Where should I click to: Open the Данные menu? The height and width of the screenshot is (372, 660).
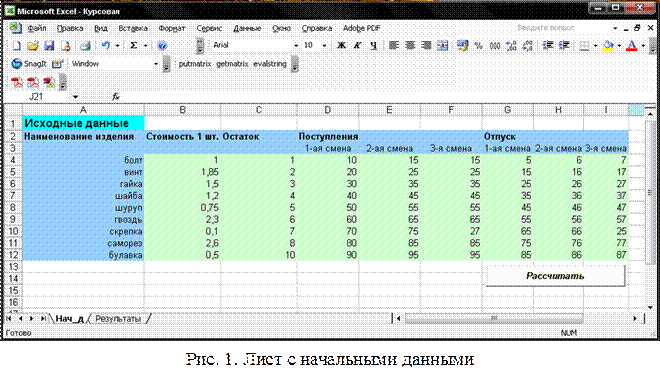click(247, 28)
